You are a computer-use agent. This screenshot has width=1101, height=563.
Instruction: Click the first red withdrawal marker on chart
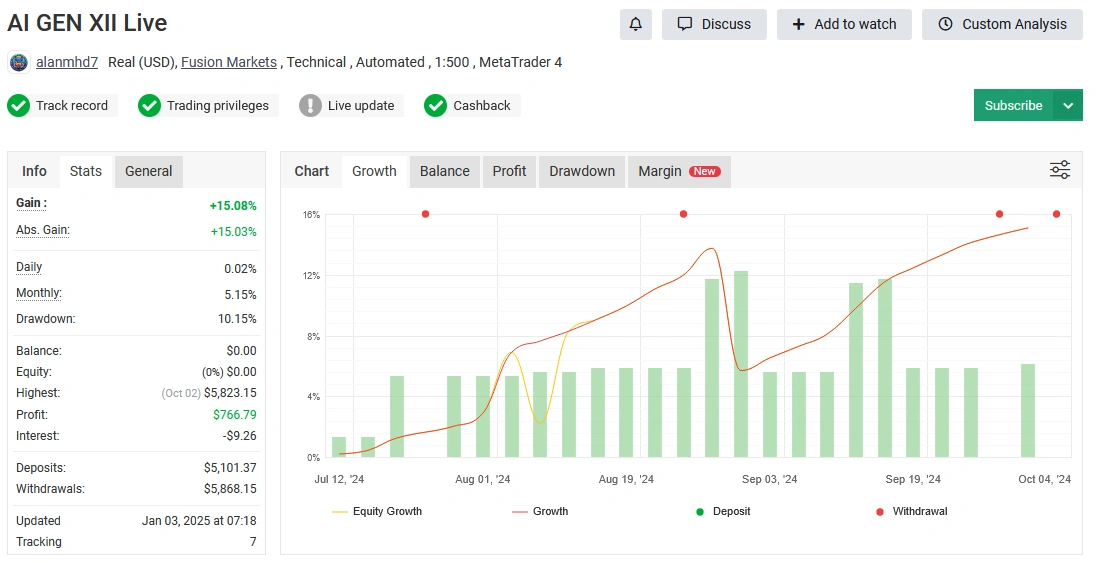425,214
